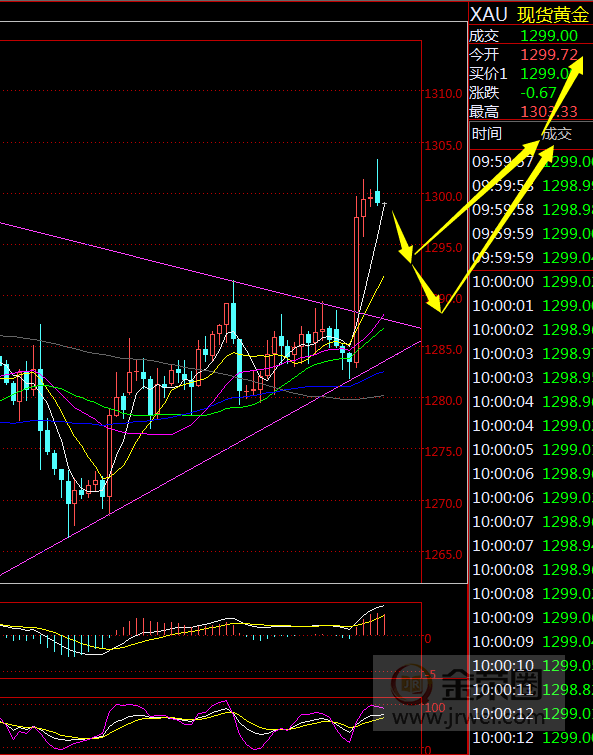Select the ascending magenta support trendline
The height and width of the screenshot is (755, 593).
pos(210,458)
